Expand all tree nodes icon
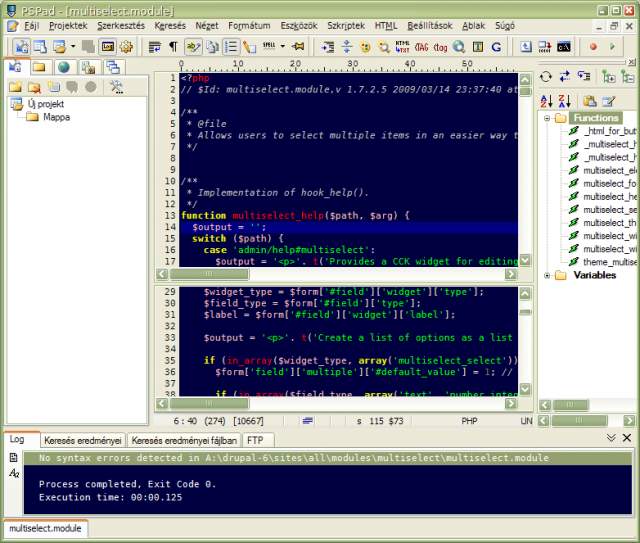The image size is (640, 543). [x=609, y=76]
